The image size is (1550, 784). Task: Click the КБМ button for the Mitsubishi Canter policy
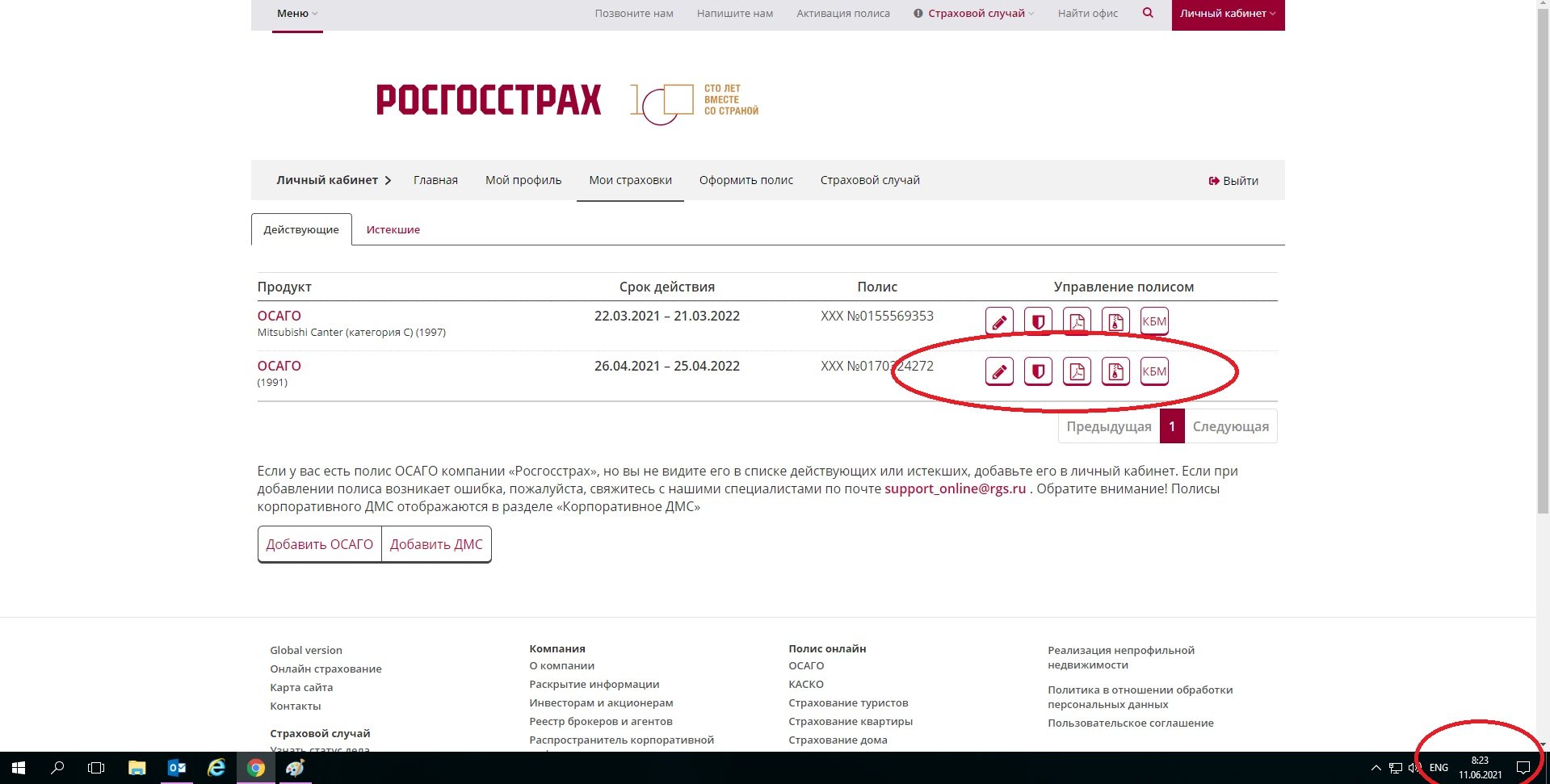pos(1154,321)
